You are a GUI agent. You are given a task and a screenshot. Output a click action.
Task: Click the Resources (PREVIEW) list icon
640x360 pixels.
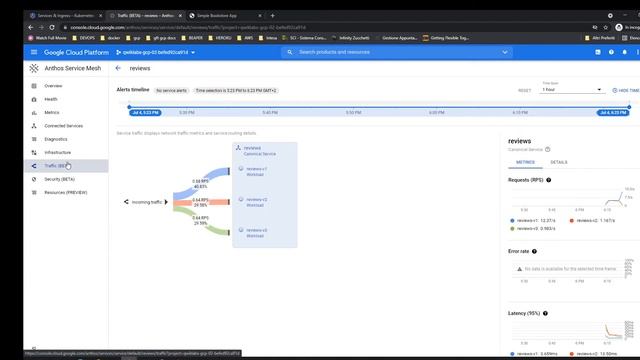[x=34, y=192]
